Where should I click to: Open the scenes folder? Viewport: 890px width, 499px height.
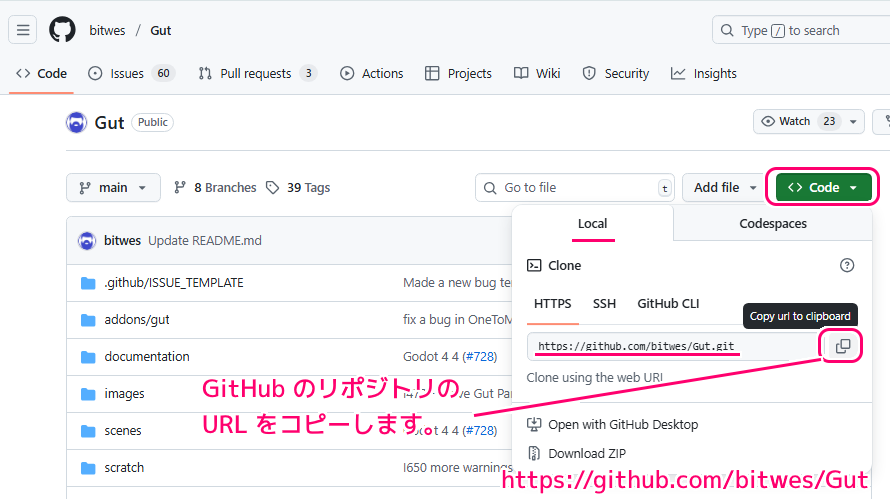pos(123,430)
